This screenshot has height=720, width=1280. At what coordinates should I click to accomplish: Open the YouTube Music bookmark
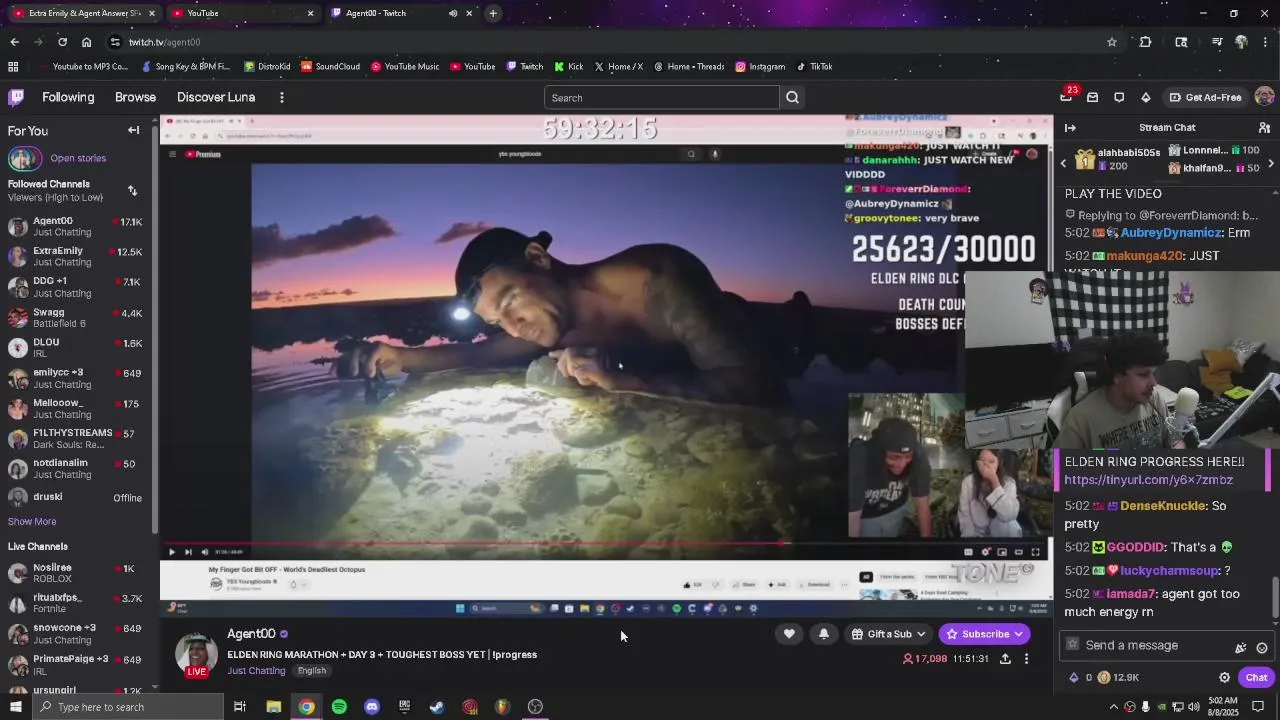click(x=404, y=66)
